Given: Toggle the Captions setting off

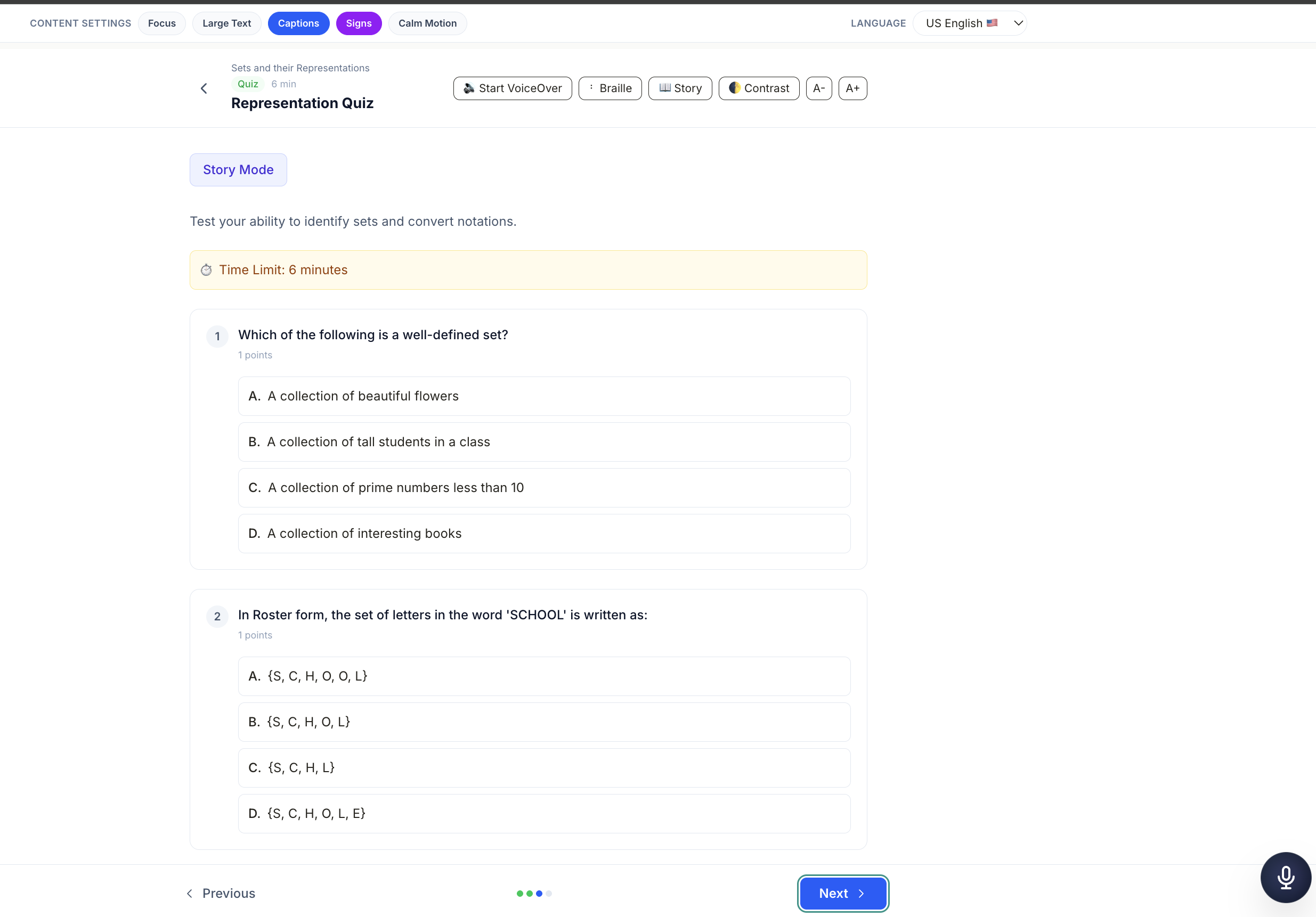Looking at the screenshot, I should click(x=298, y=23).
